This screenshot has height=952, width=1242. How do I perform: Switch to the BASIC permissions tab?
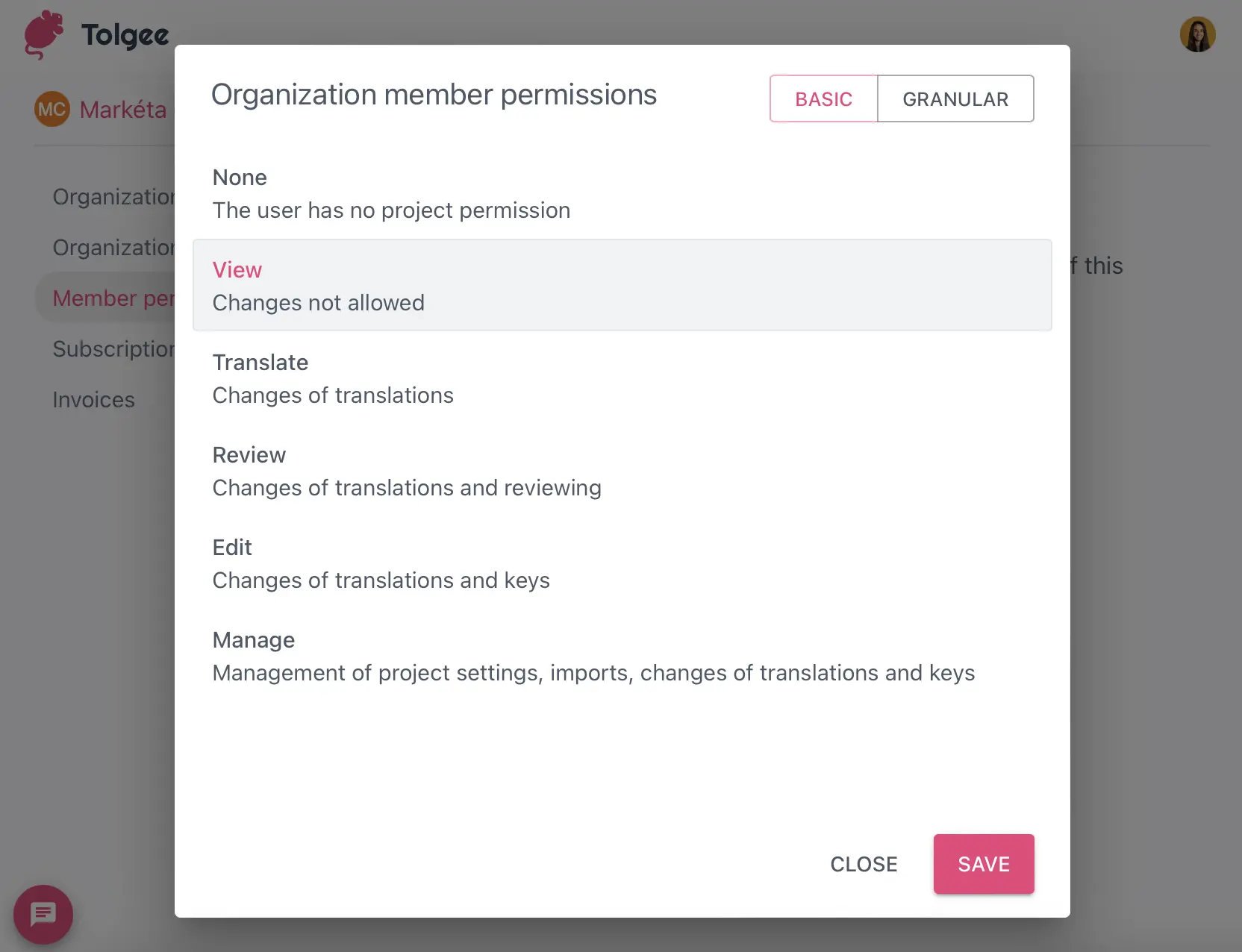tap(823, 98)
